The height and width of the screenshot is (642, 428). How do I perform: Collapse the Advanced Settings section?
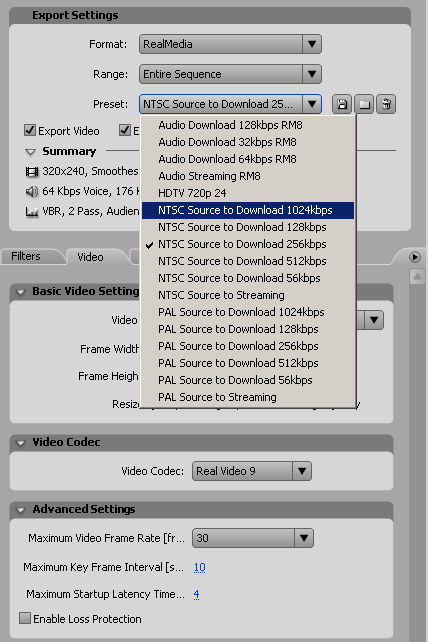[20, 510]
